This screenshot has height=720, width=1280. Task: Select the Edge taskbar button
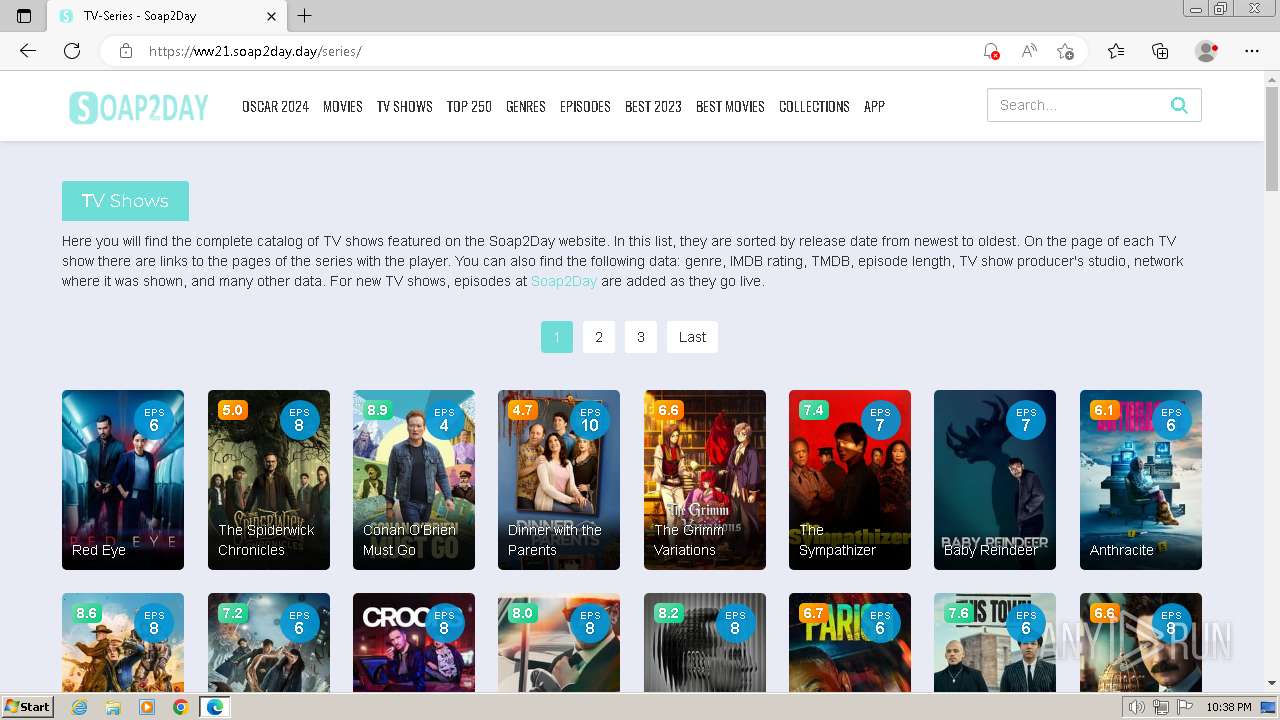215,707
